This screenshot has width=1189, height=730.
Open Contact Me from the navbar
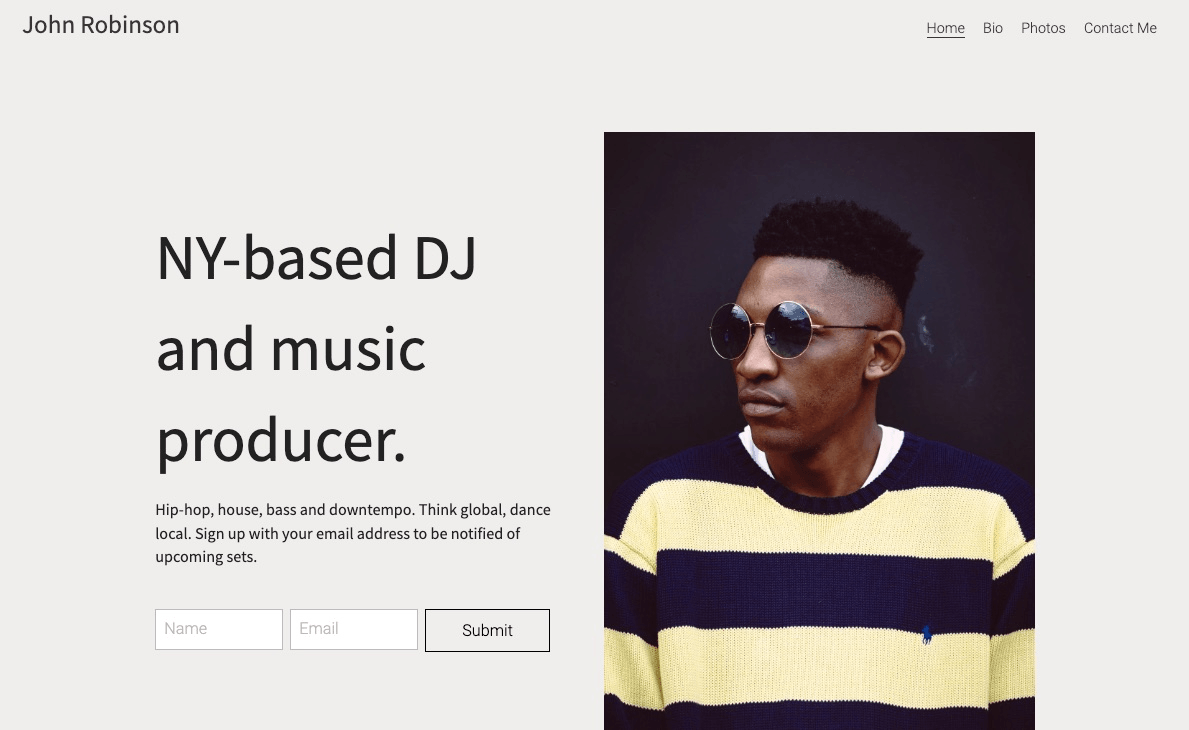point(1120,28)
